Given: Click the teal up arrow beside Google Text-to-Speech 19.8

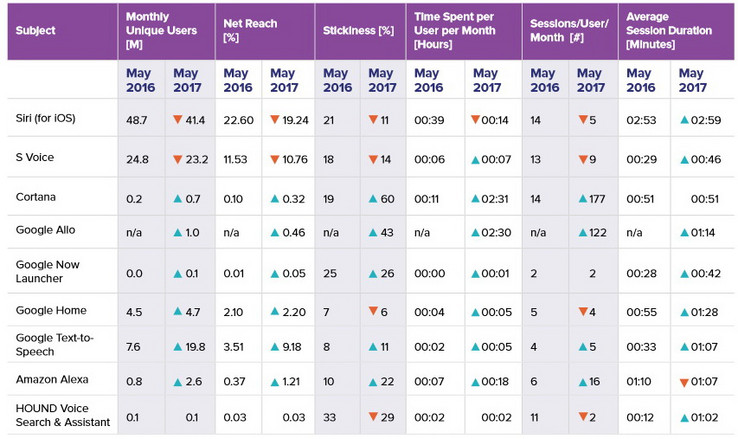Looking at the screenshot, I should pos(177,347).
